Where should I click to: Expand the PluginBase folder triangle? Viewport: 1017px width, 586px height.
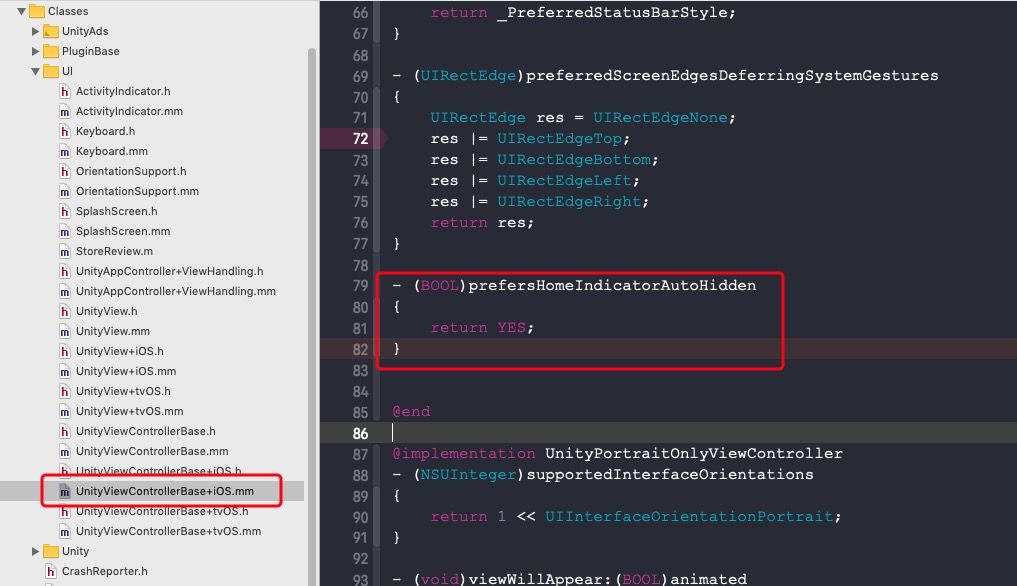click(36, 51)
